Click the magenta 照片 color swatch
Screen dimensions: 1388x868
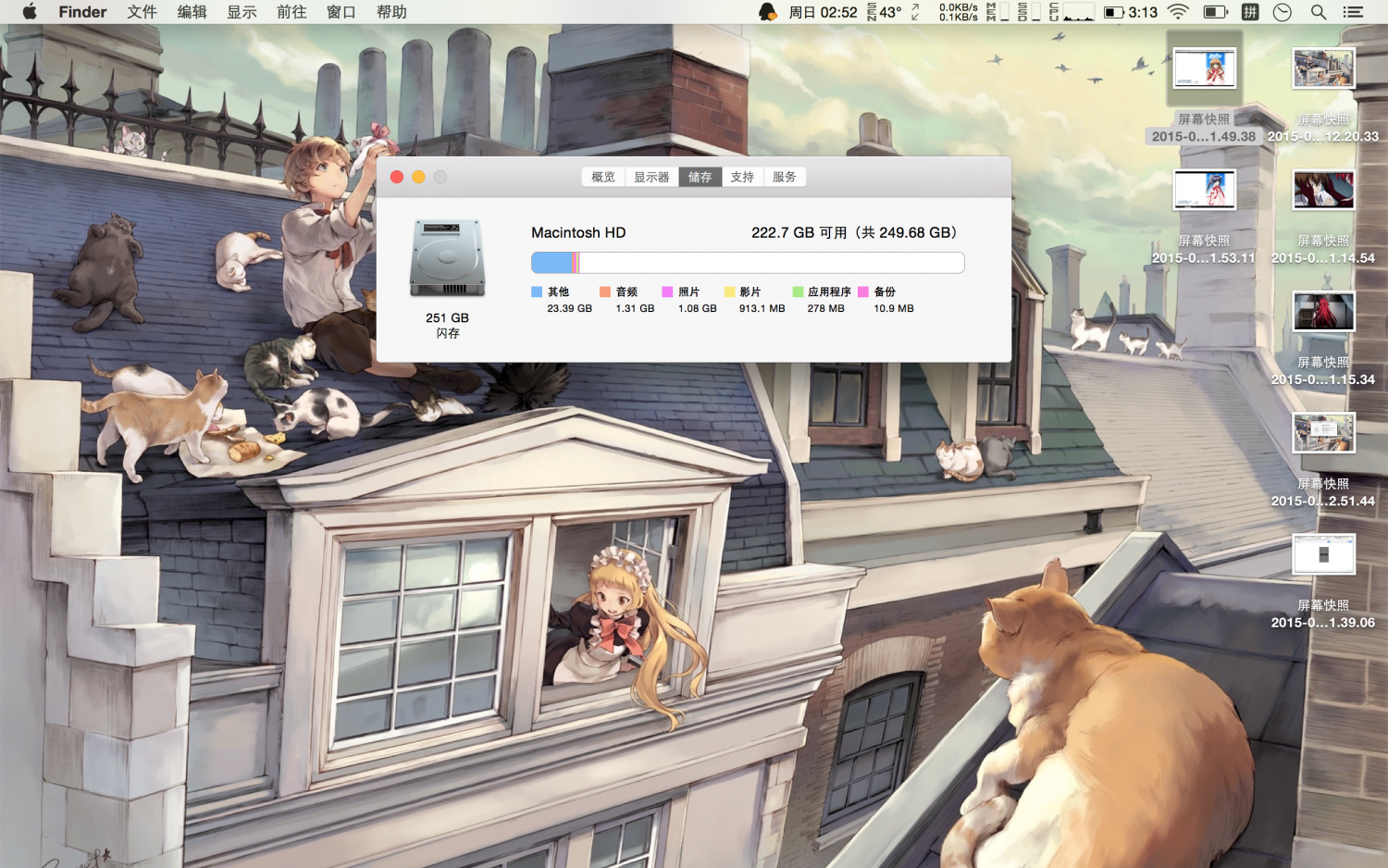click(x=668, y=291)
